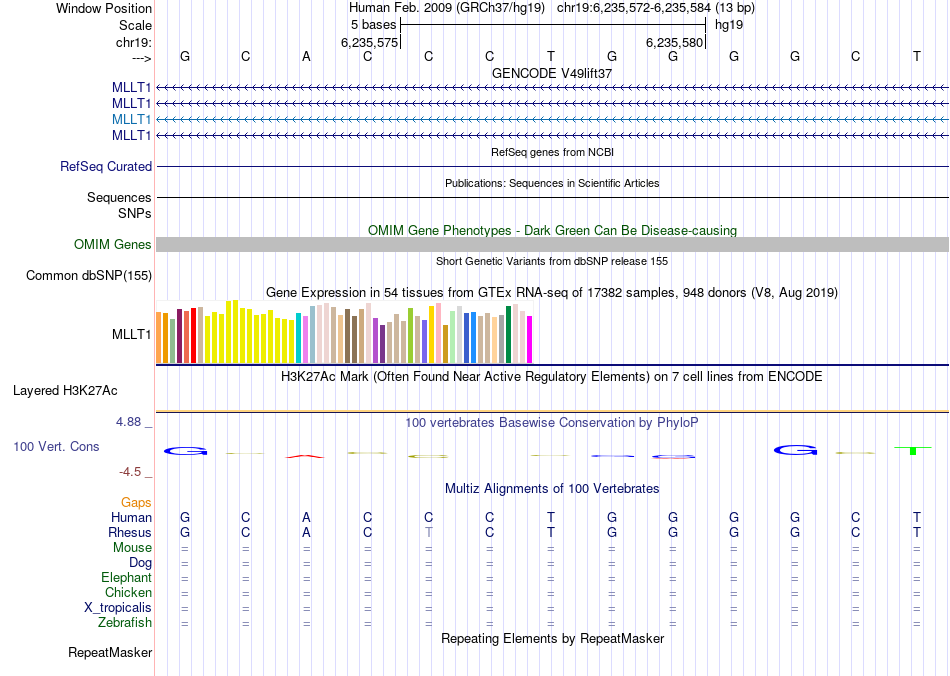Select the OMIM Genes track label
Image resolution: width=950 pixels, height=676 pixels.
click(113, 244)
